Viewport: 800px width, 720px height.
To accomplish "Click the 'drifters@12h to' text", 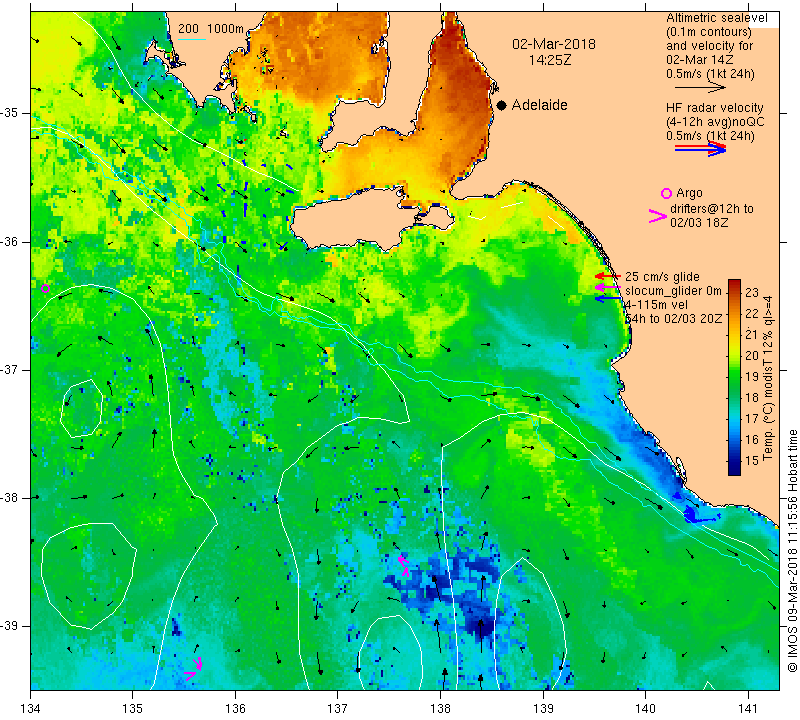I will click(712, 209).
